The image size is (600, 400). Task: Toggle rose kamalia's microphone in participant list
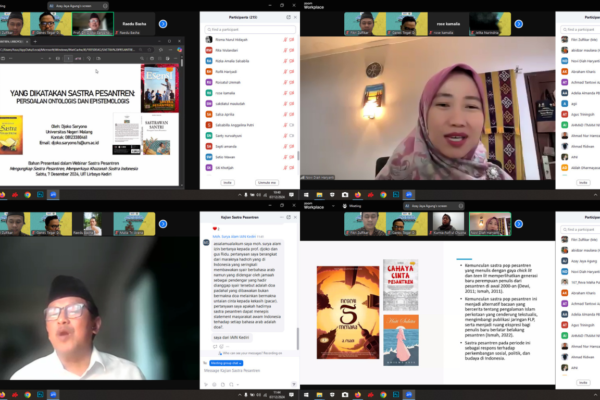(x=285, y=93)
